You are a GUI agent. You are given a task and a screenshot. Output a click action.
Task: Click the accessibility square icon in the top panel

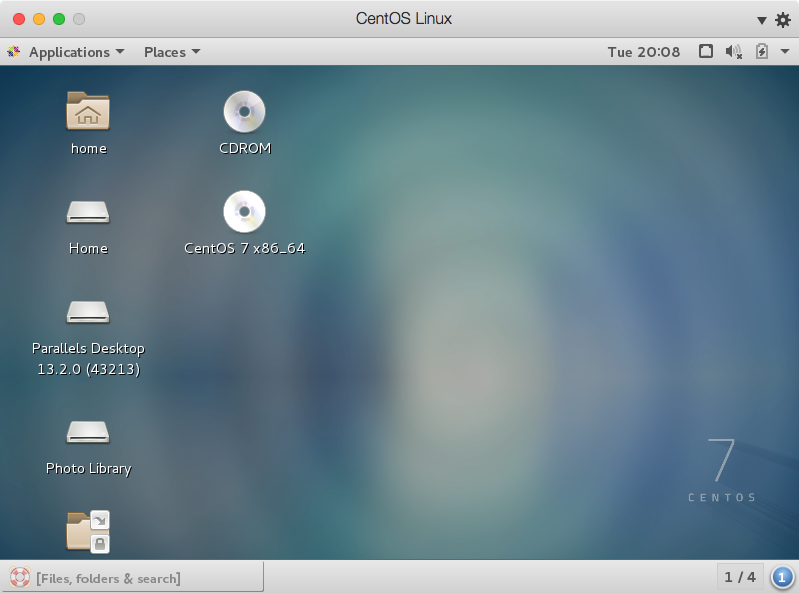coord(706,51)
